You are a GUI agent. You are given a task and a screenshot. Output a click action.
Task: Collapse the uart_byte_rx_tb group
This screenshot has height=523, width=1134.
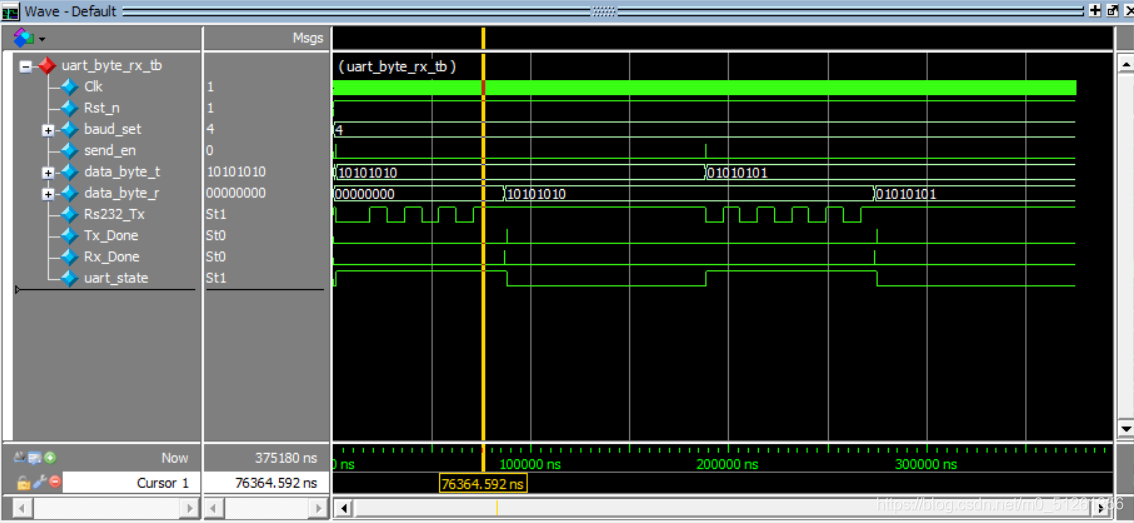[25, 67]
